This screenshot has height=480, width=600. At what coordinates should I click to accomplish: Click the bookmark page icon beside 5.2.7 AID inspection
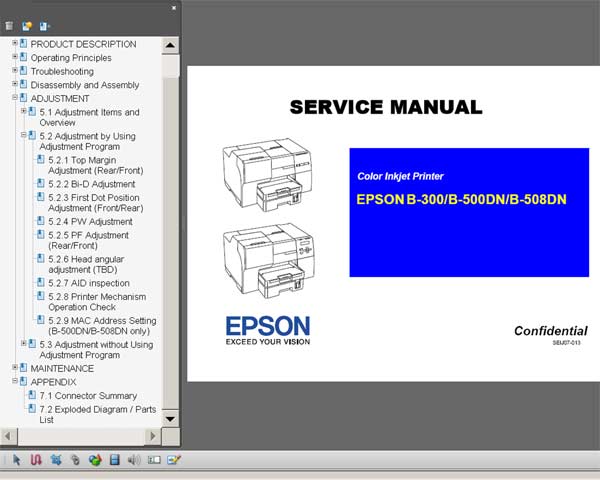pyautogui.click(x=41, y=282)
